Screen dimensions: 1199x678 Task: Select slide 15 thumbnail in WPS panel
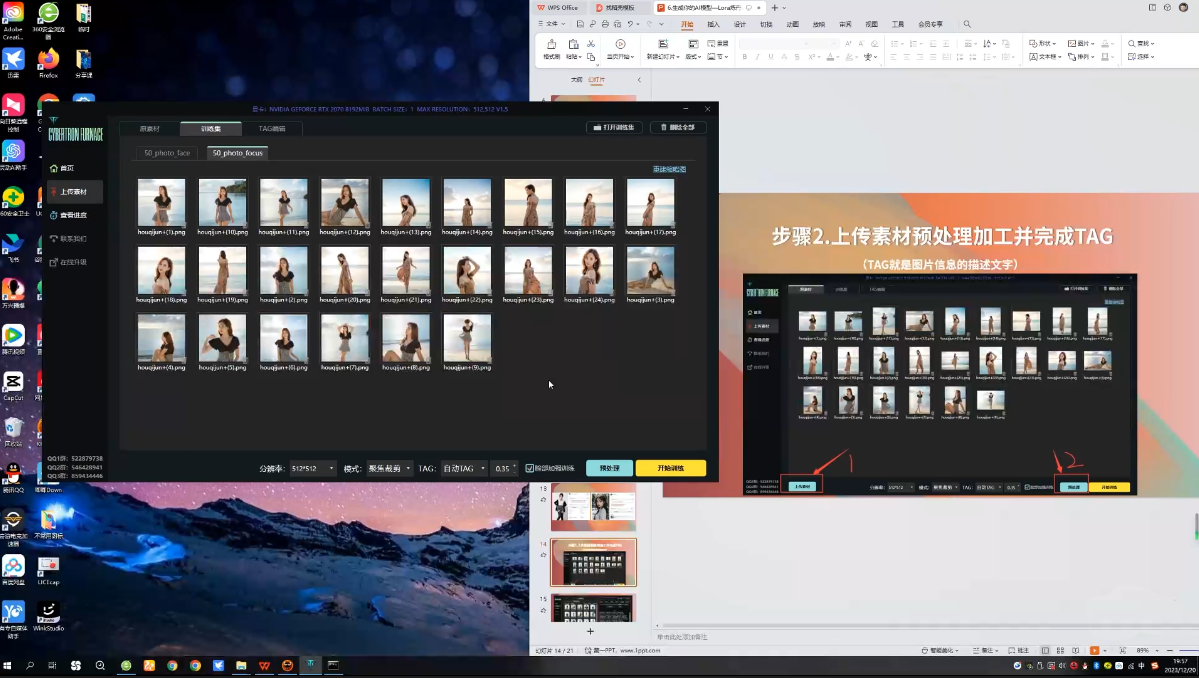[x=593, y=608]
